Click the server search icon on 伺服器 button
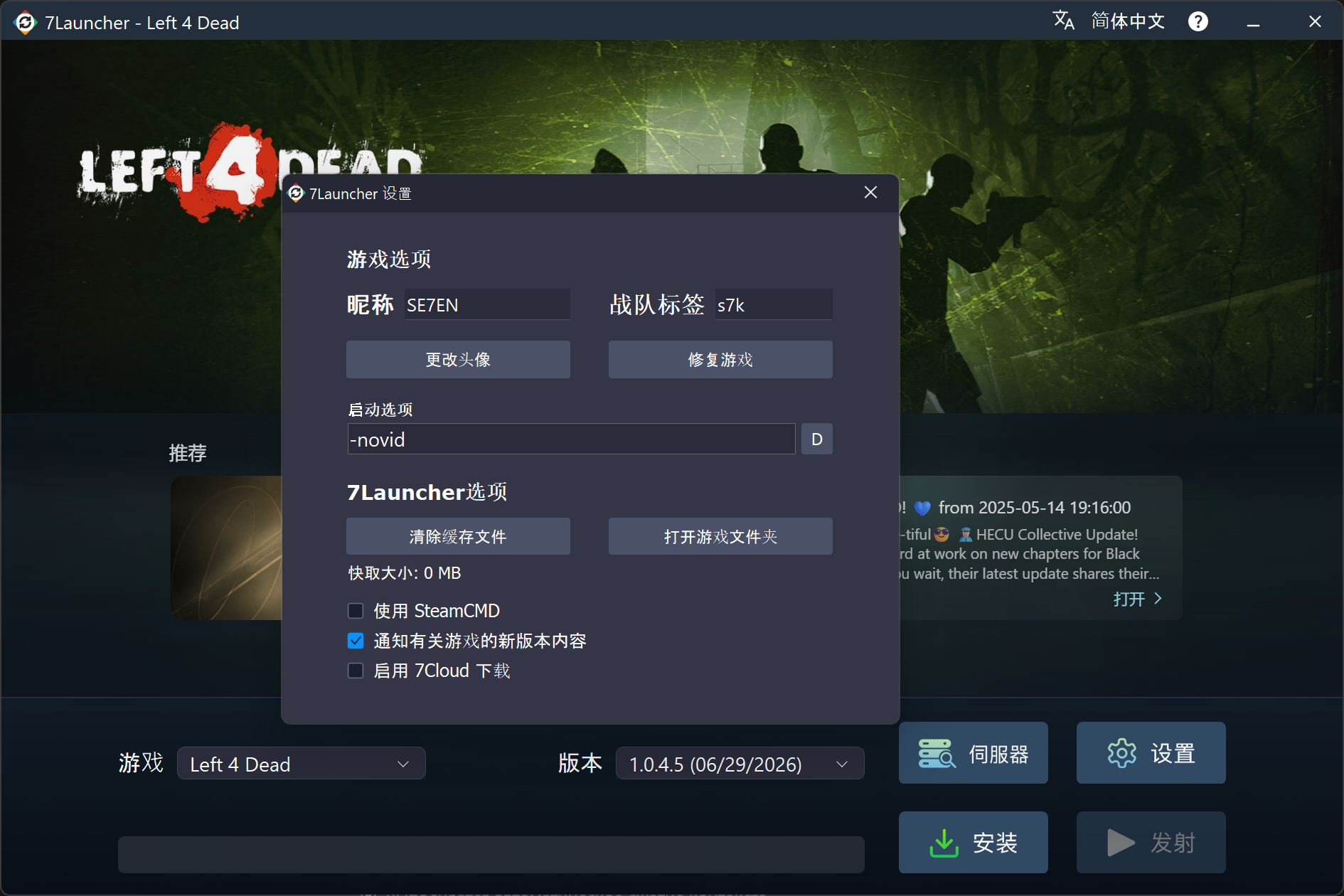 937,754
